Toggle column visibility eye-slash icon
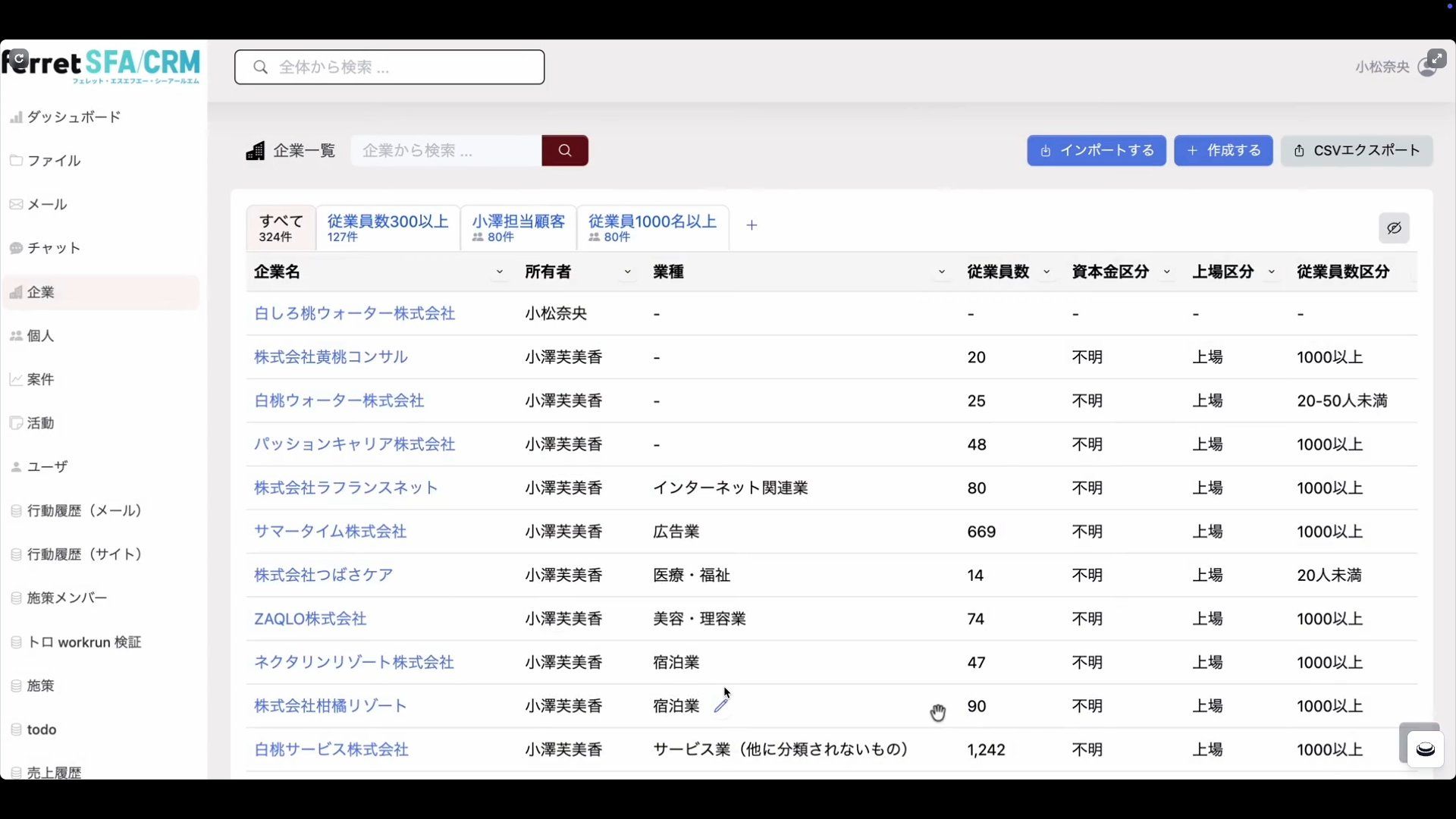This screenshot has height=819, width=1456. pos(1394,228)
